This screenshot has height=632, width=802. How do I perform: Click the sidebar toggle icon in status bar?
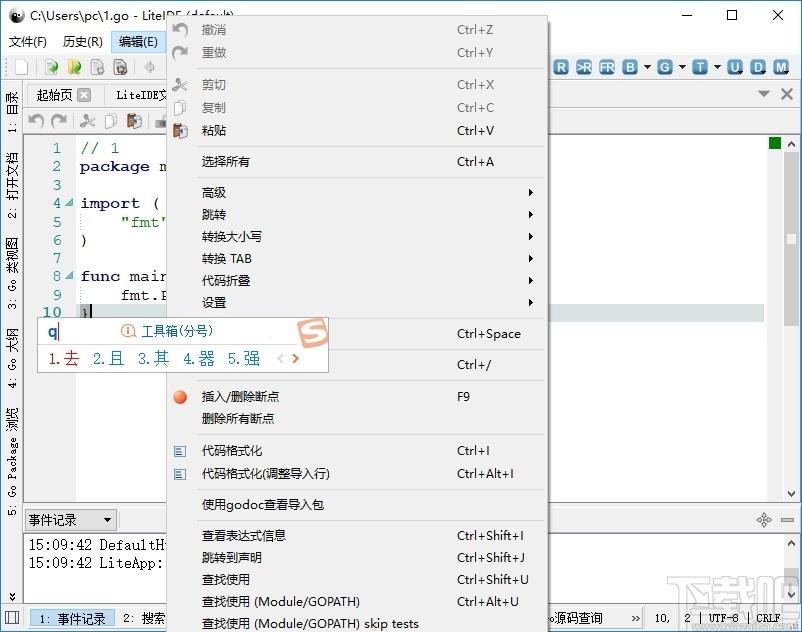pos(12,618)
